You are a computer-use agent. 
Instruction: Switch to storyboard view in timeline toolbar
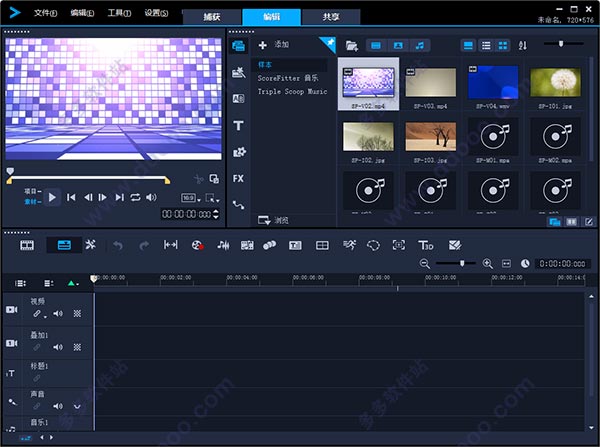click(x=27, y=244)
